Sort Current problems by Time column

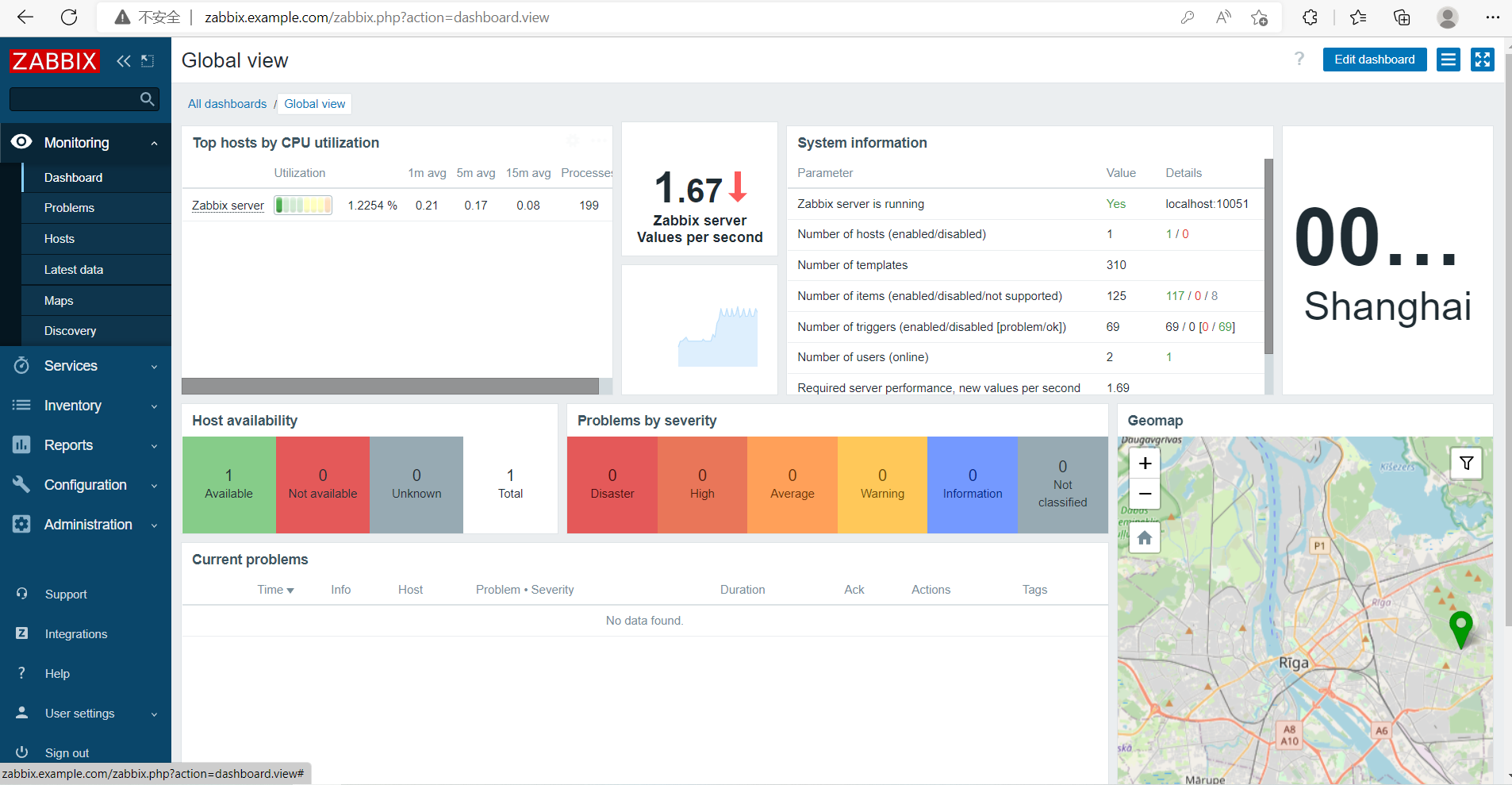pyautogui.click(x=275, y=590)
